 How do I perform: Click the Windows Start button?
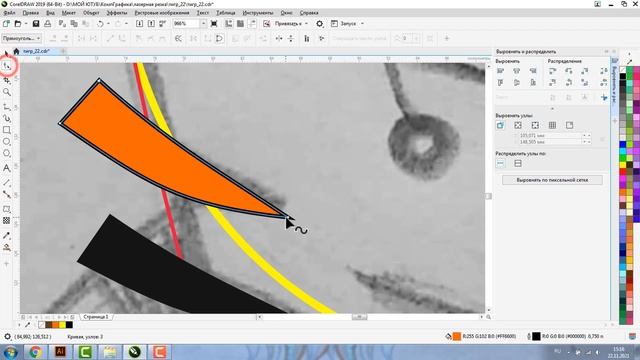10,351
